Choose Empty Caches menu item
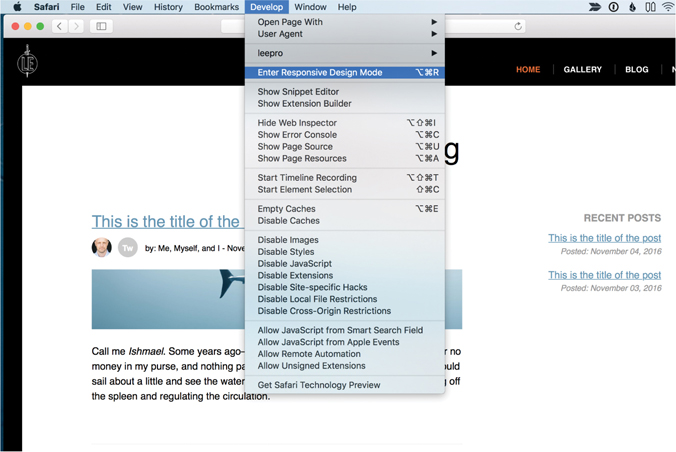The image size is (676, 452). (x=286, y=209)
